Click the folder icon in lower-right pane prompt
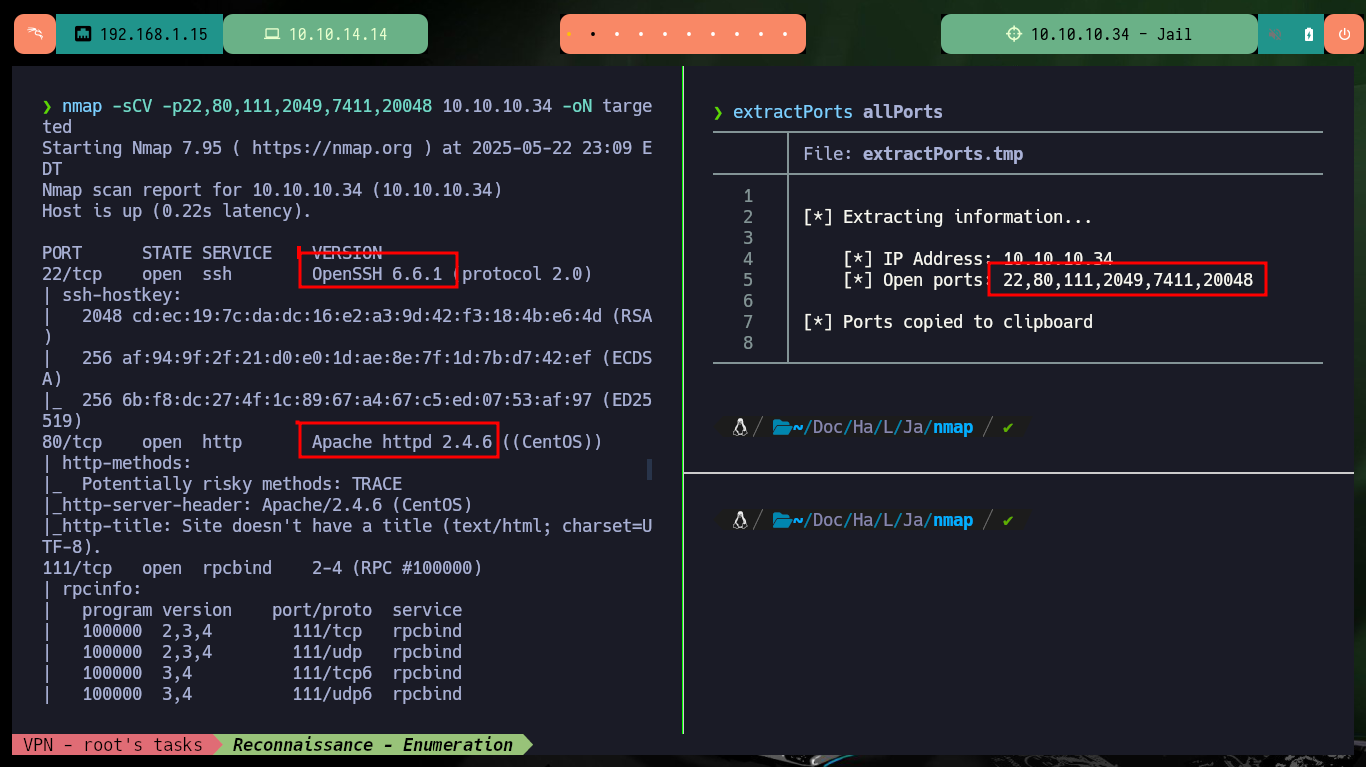 782,520
